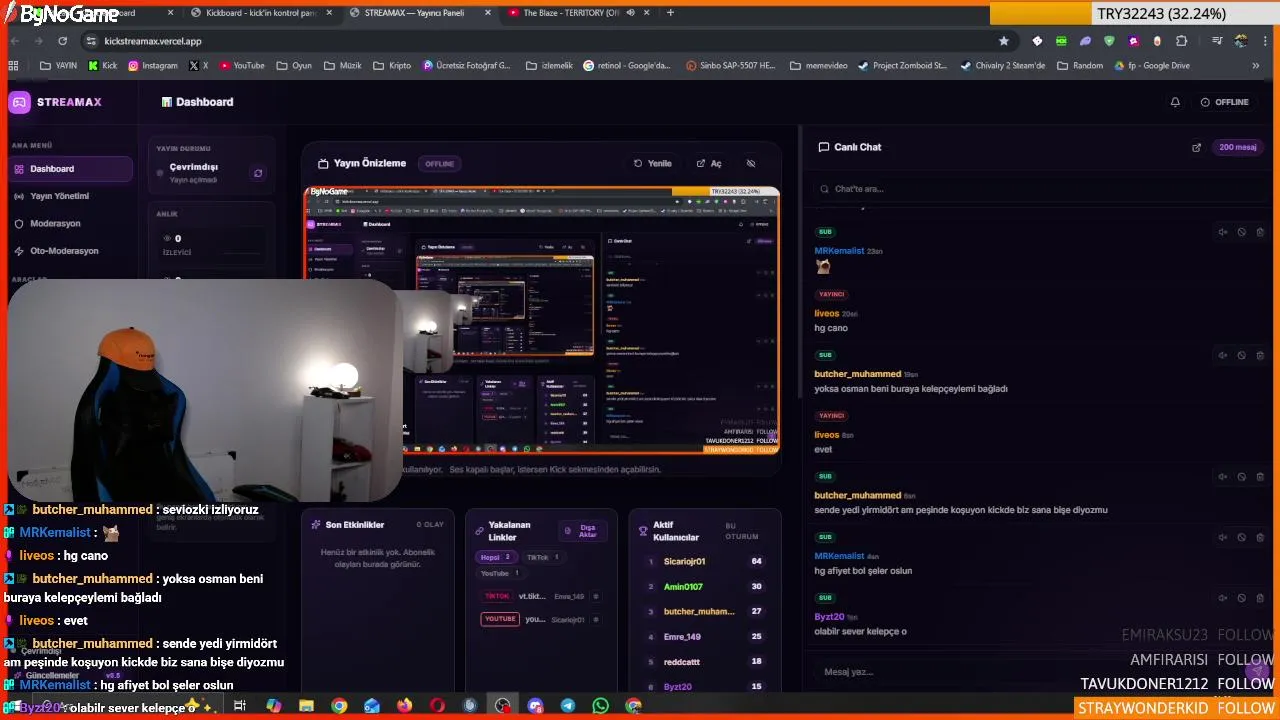Click the Aç button in preview
The width and height of the screenshot is (1280, 720).
(709, 163)
